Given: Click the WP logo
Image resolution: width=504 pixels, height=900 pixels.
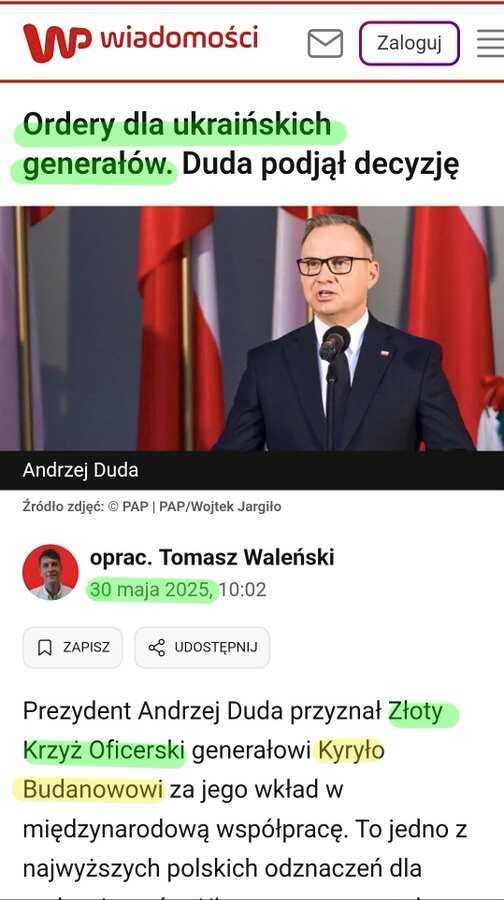Looking at the screenshot, I should pos(57,42).
